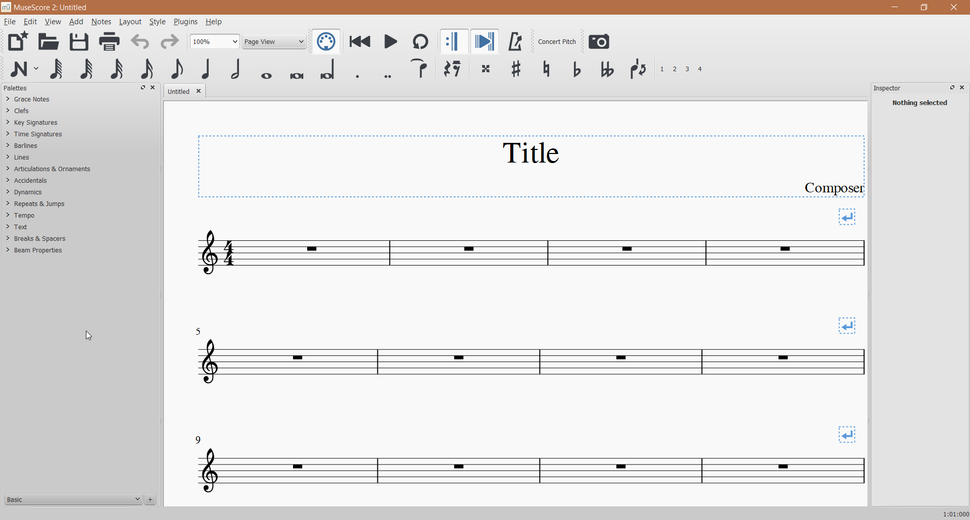Select the Untitled score tab
Viewport: 970px width, 520px height.
coord(179,92)
